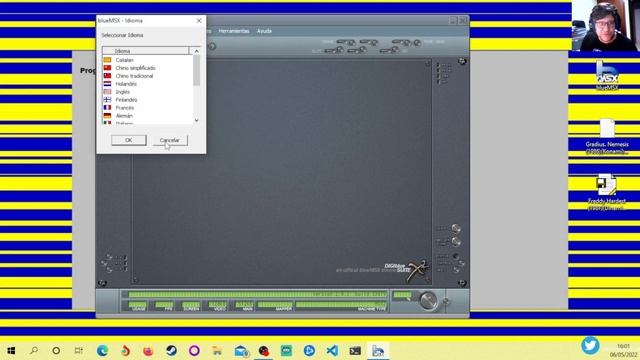Click the orange swirl taskbar icon

pos(125,351)
